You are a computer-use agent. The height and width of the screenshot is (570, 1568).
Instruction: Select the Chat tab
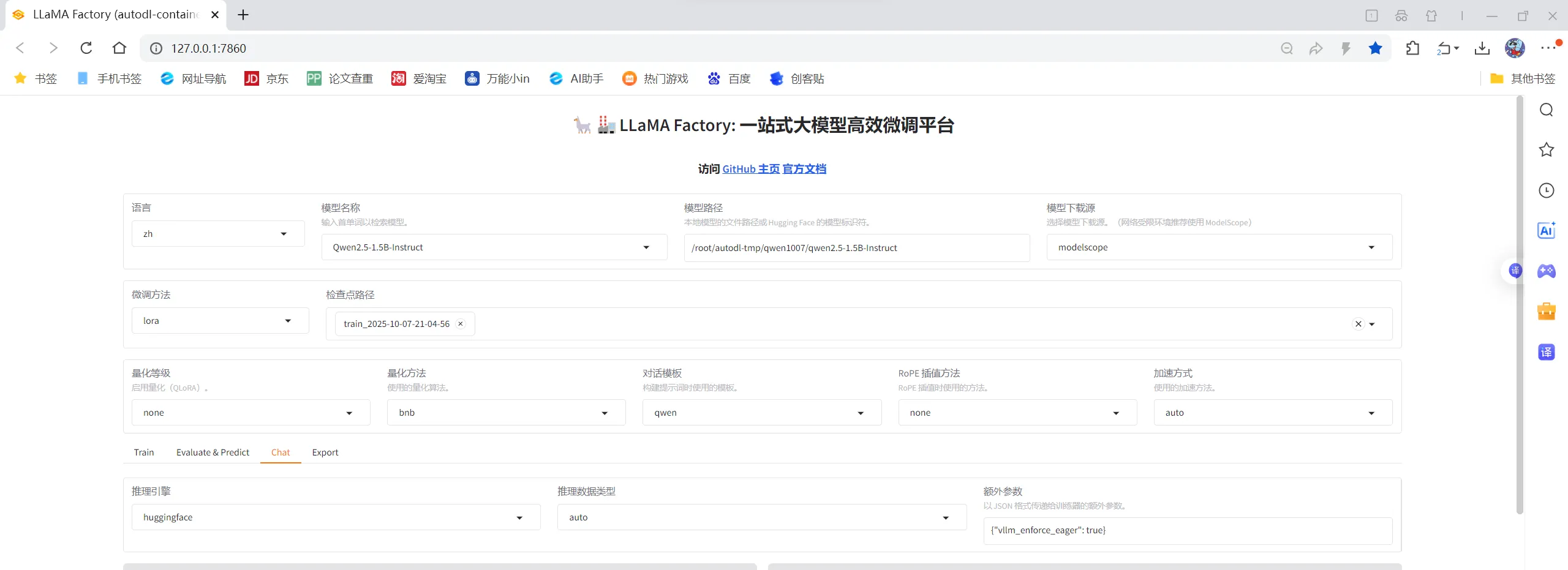pos(281,452)
